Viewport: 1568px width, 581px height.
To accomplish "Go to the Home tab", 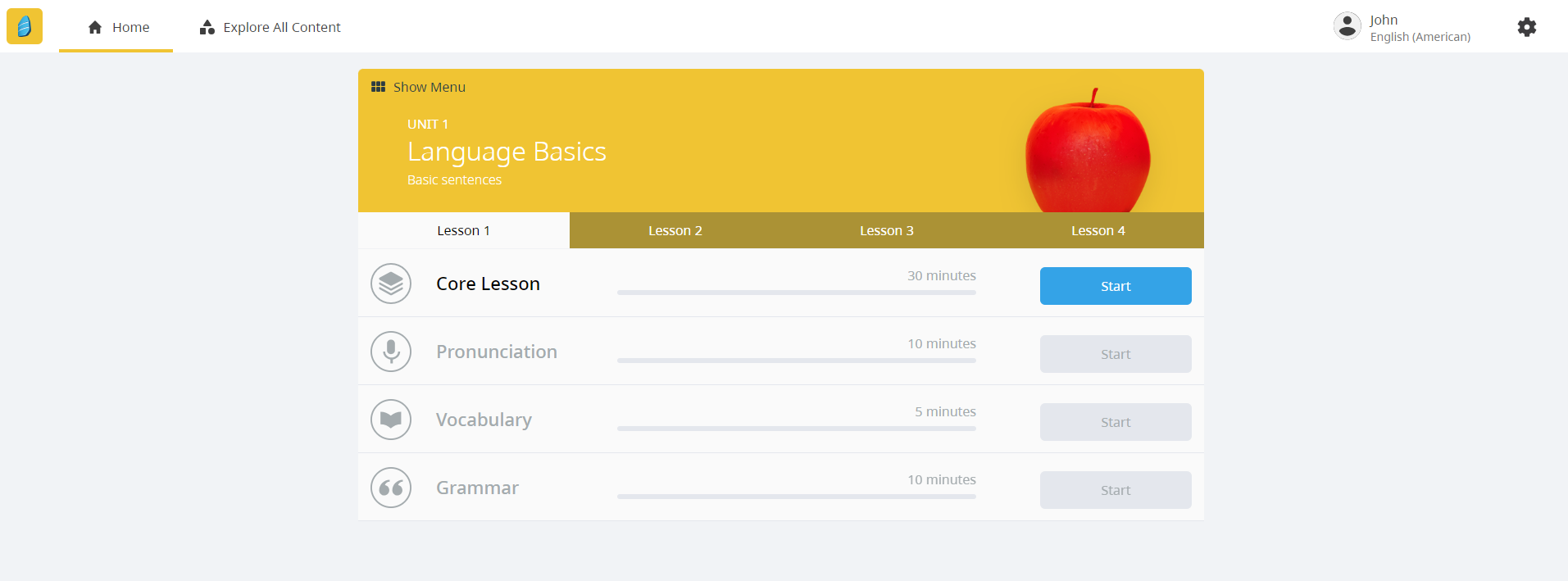I will tap(118, 27).
